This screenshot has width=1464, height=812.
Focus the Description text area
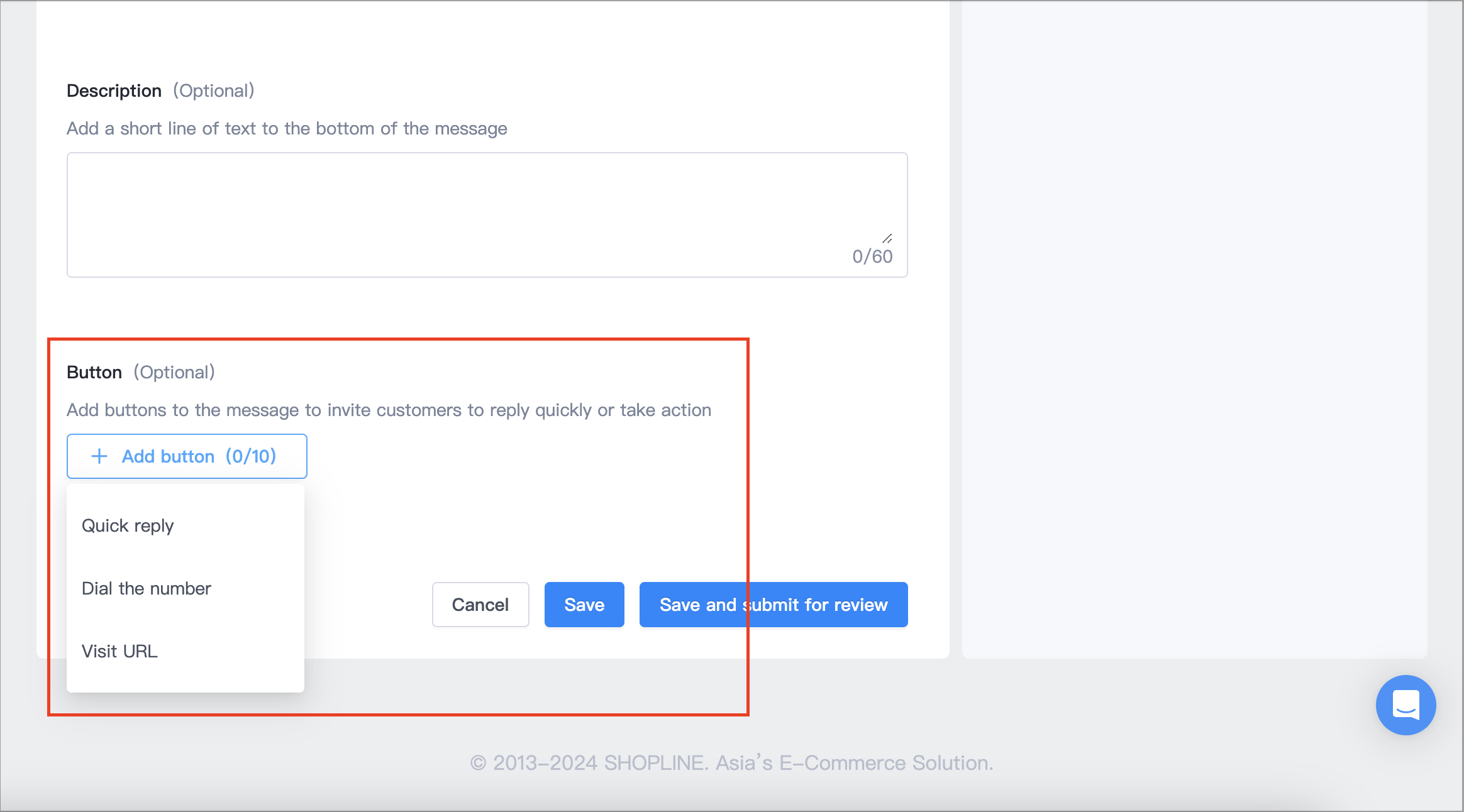click(x=487, y=215)
